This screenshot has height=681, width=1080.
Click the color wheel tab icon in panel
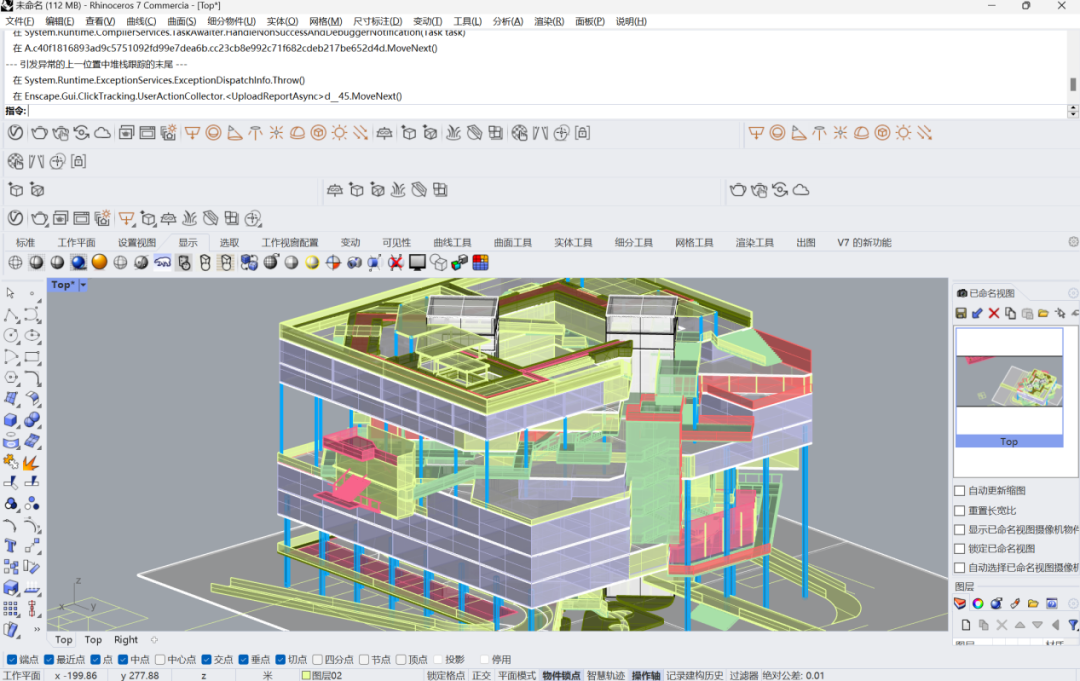(978, 604)
